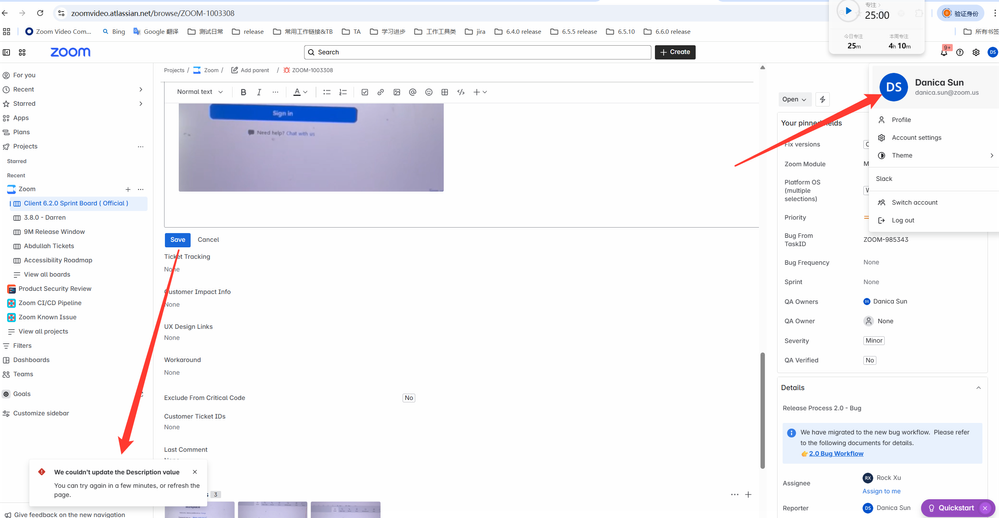Open the app switcher icon
999x518 pixels.
[x=22, y=52]
